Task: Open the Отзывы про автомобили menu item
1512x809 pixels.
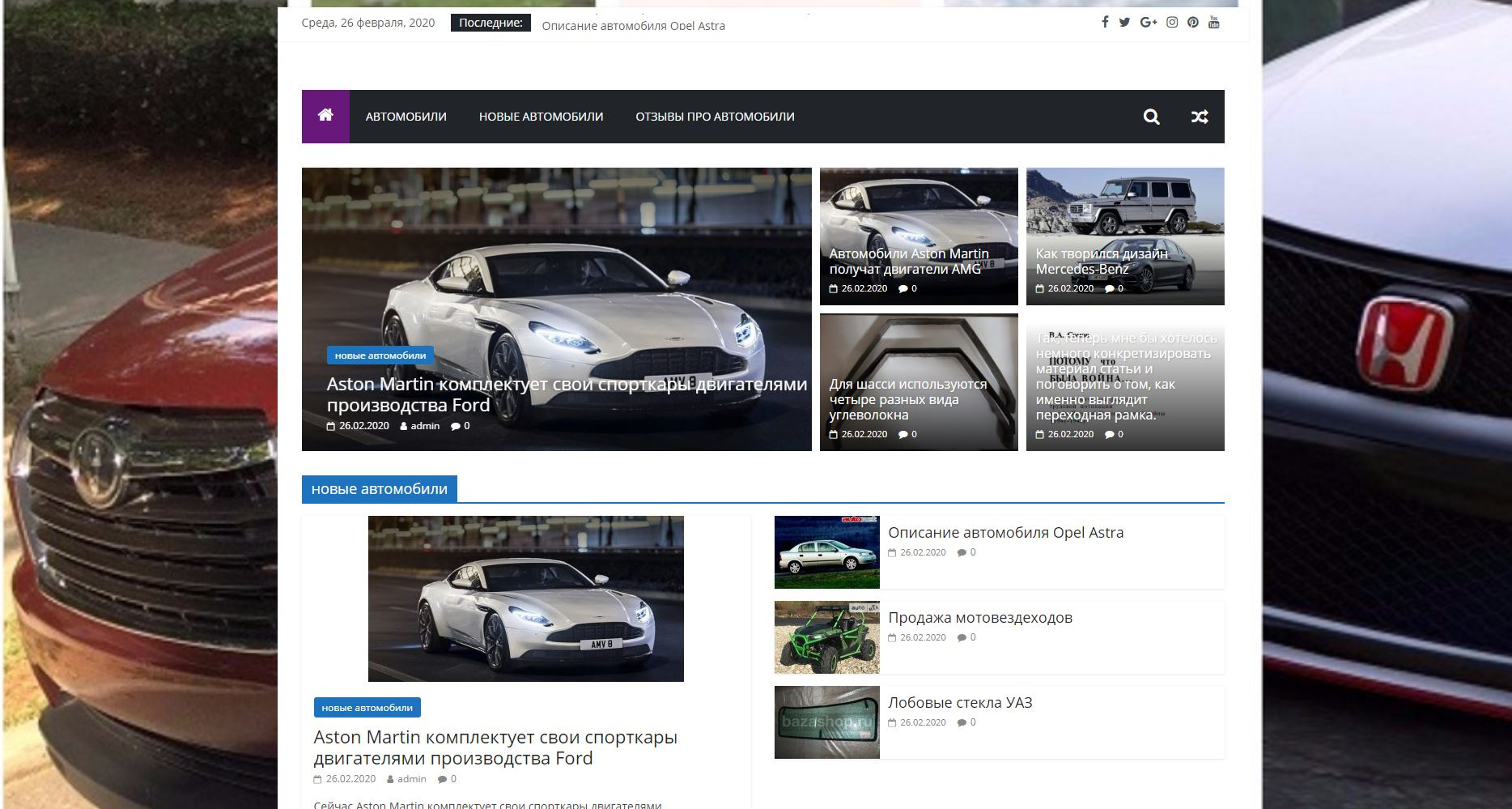Action: [x=715, y=117]
